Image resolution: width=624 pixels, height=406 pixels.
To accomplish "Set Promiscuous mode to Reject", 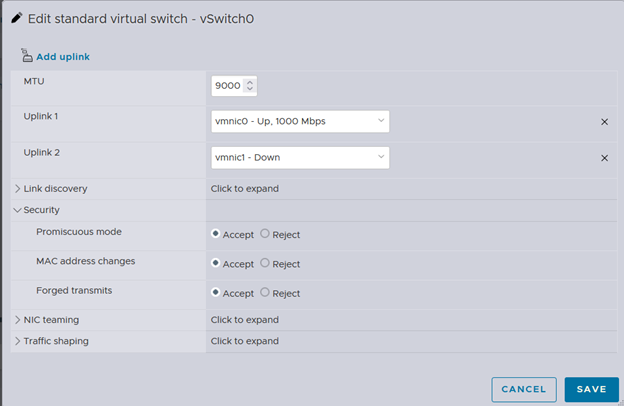I will coord(265,234).
